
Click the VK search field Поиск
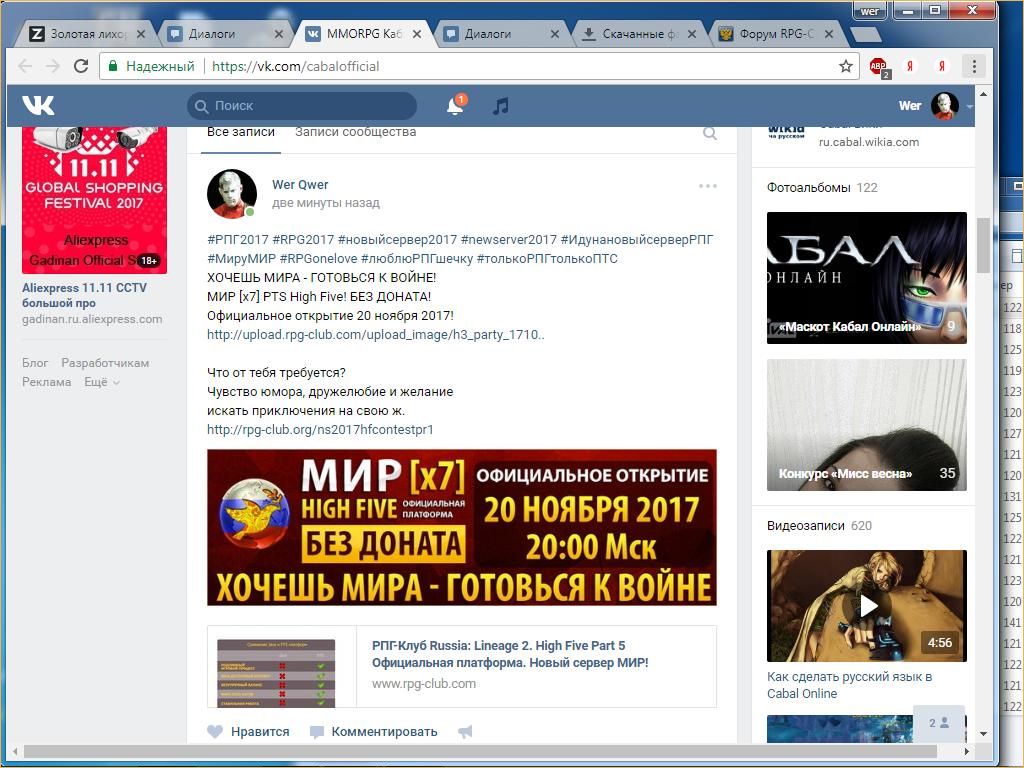coord(302,106)
